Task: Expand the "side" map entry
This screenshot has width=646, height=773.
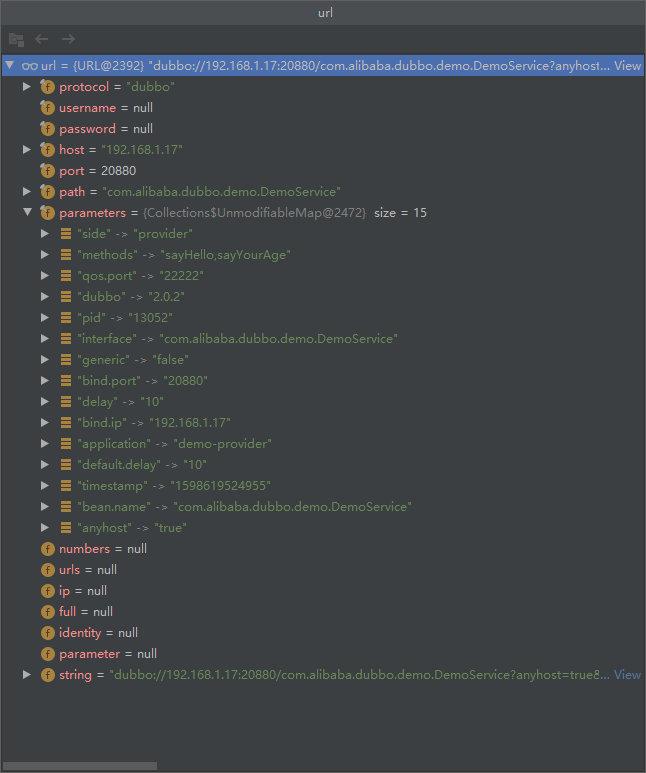Action: (45, 234)
